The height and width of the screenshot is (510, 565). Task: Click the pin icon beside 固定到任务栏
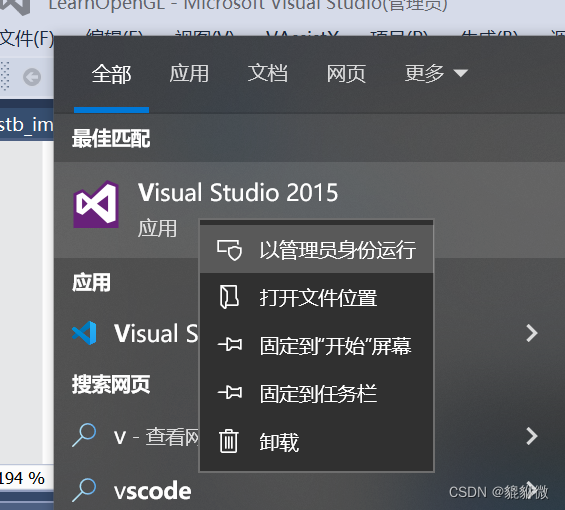pyautogui.click(x=230, y=393)
